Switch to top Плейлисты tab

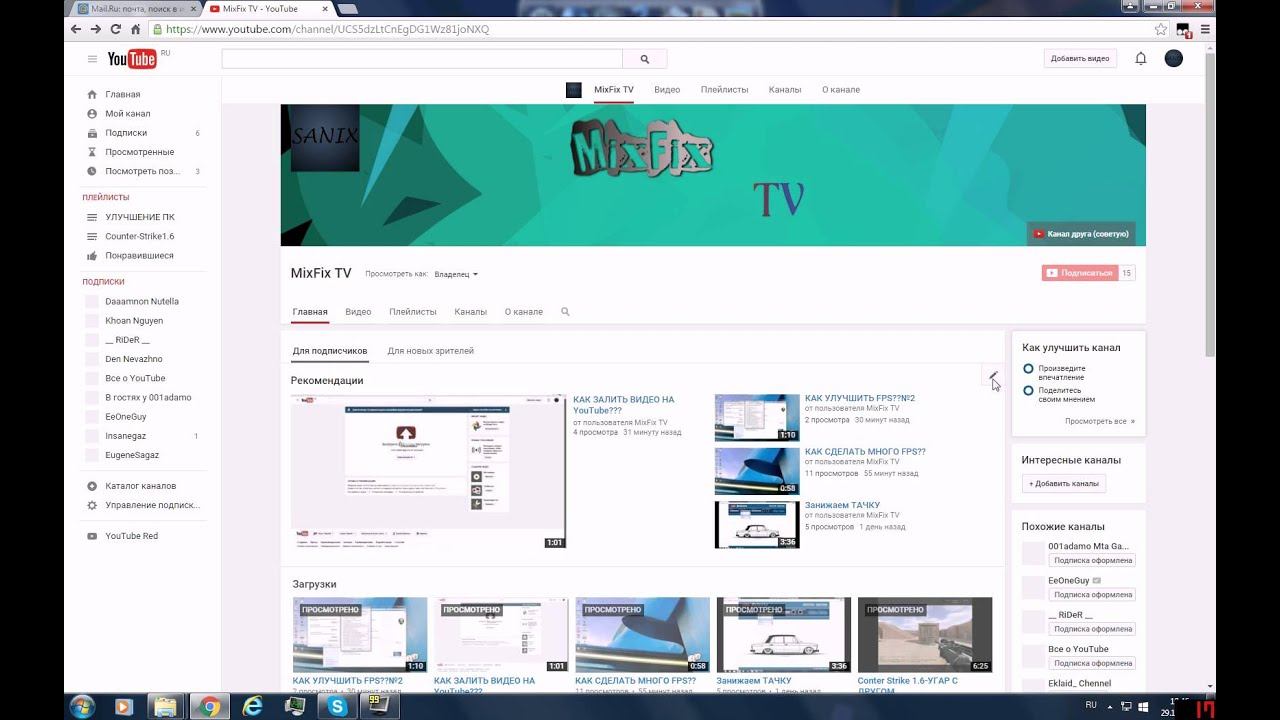(724, 90)
